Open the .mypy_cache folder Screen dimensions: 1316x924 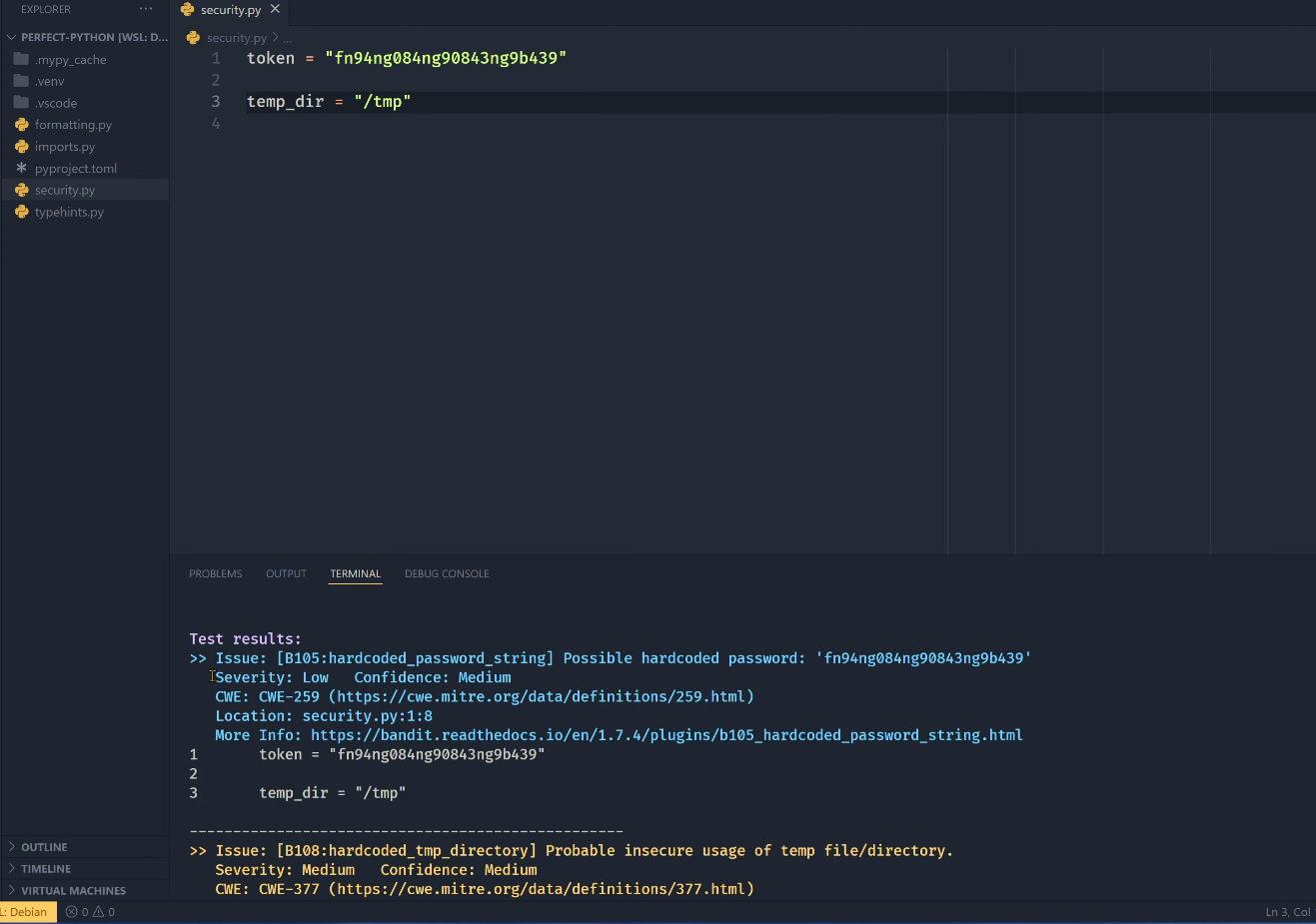pos(70,60)
